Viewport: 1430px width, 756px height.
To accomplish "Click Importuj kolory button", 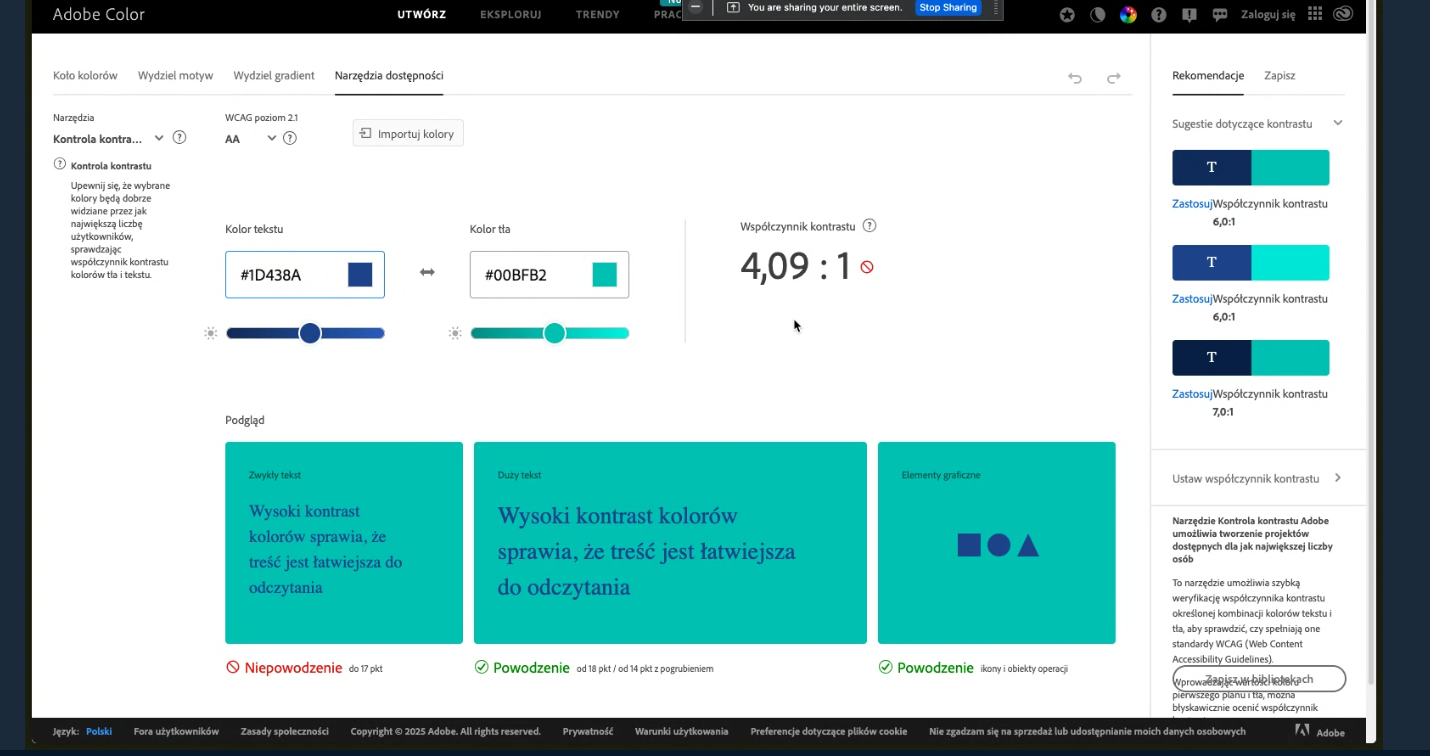I will click(x=408, y=134).
